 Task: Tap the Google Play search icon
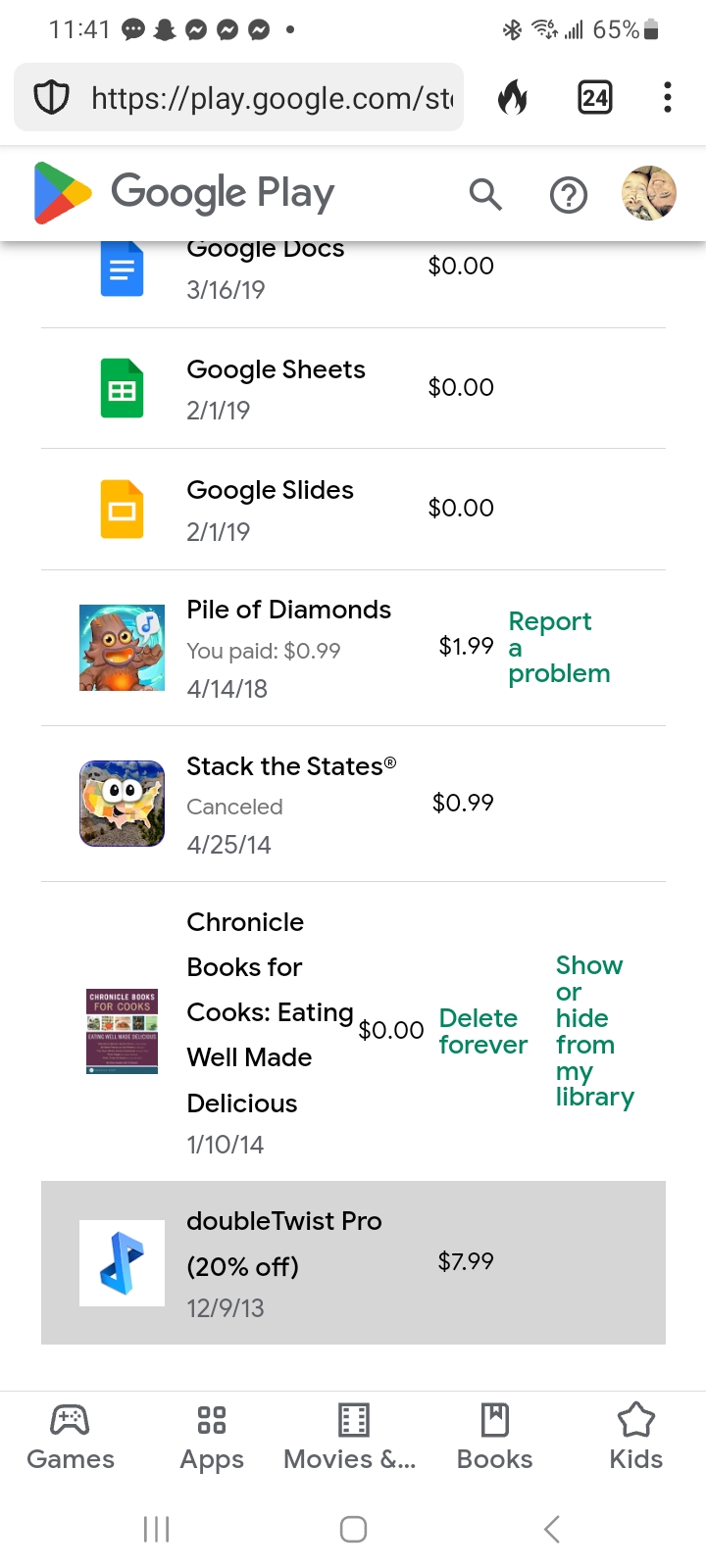[x=485, y=194]
